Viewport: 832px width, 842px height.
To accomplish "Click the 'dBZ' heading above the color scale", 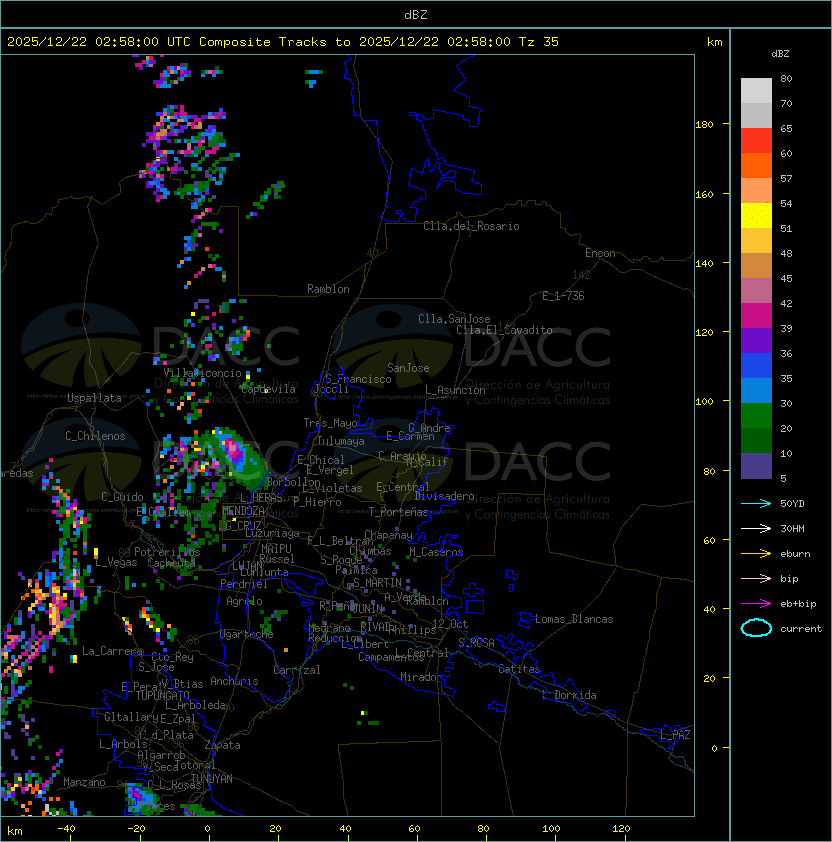I will pos(780,54).
